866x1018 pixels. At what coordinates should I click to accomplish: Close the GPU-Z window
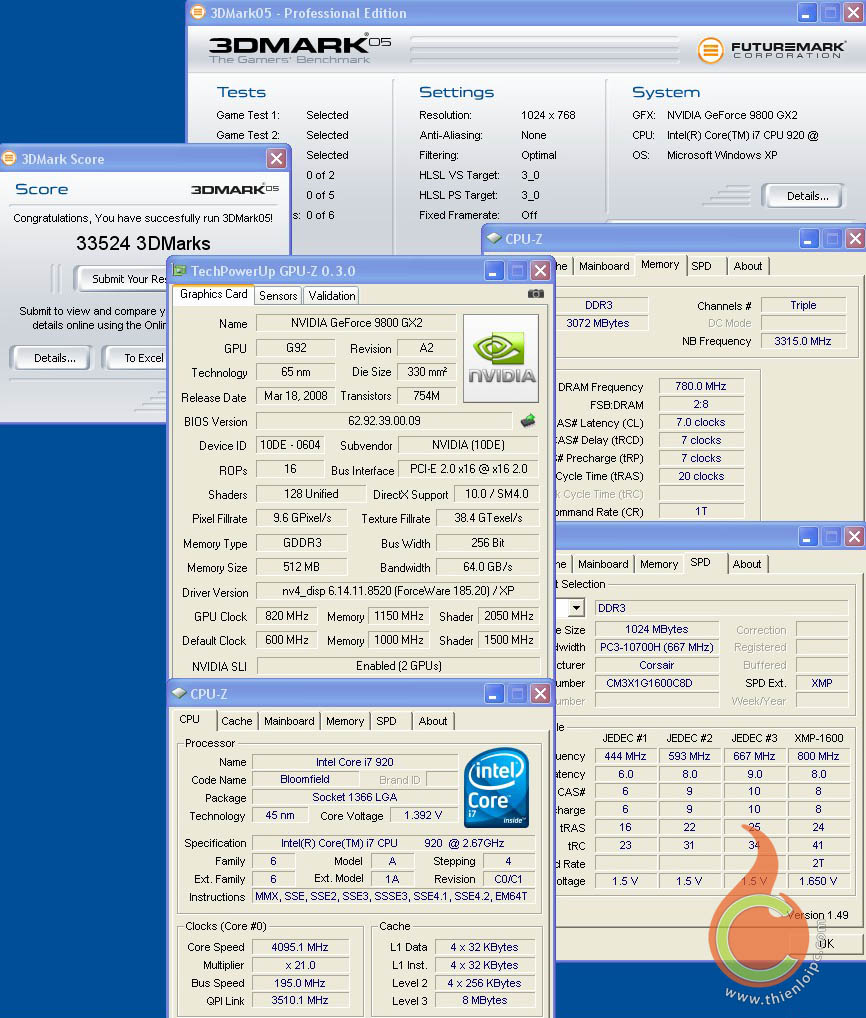click(540, 271)
